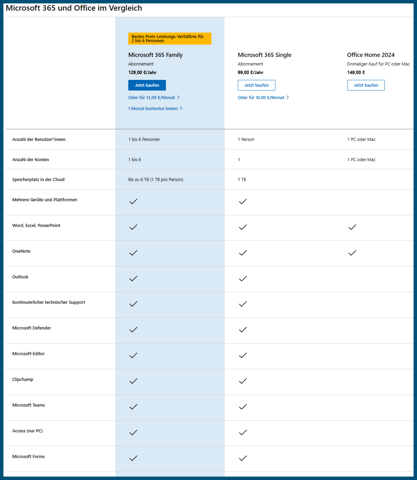Click Family checkmark in Access (nur PC) row

133,432
